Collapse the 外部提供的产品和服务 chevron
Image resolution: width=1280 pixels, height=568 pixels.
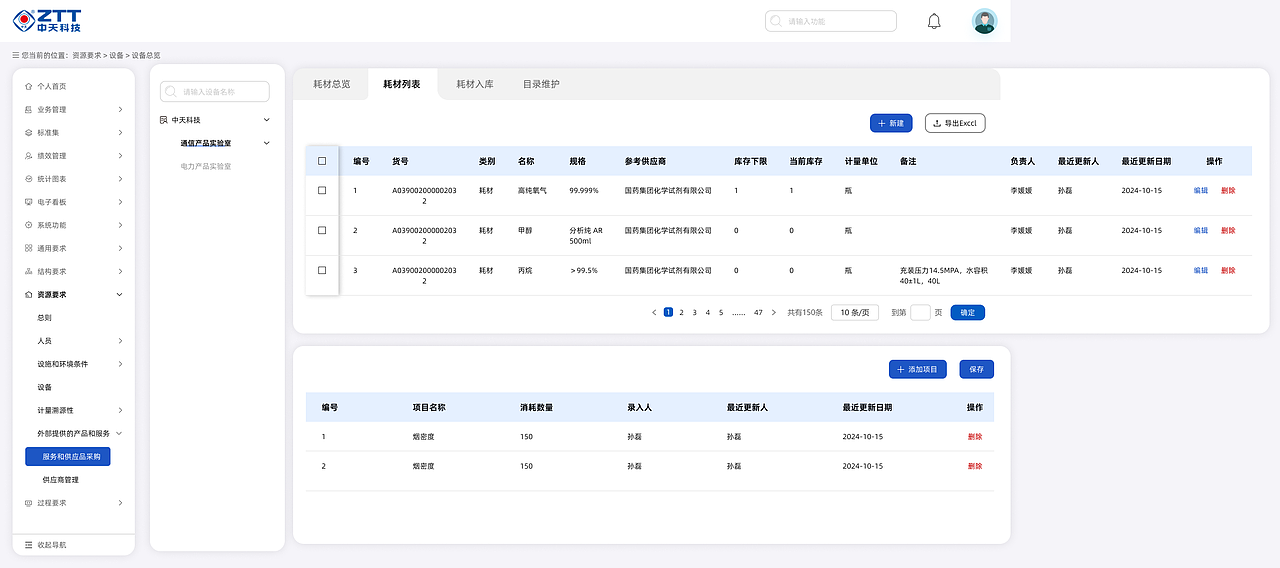pos(119,433)
